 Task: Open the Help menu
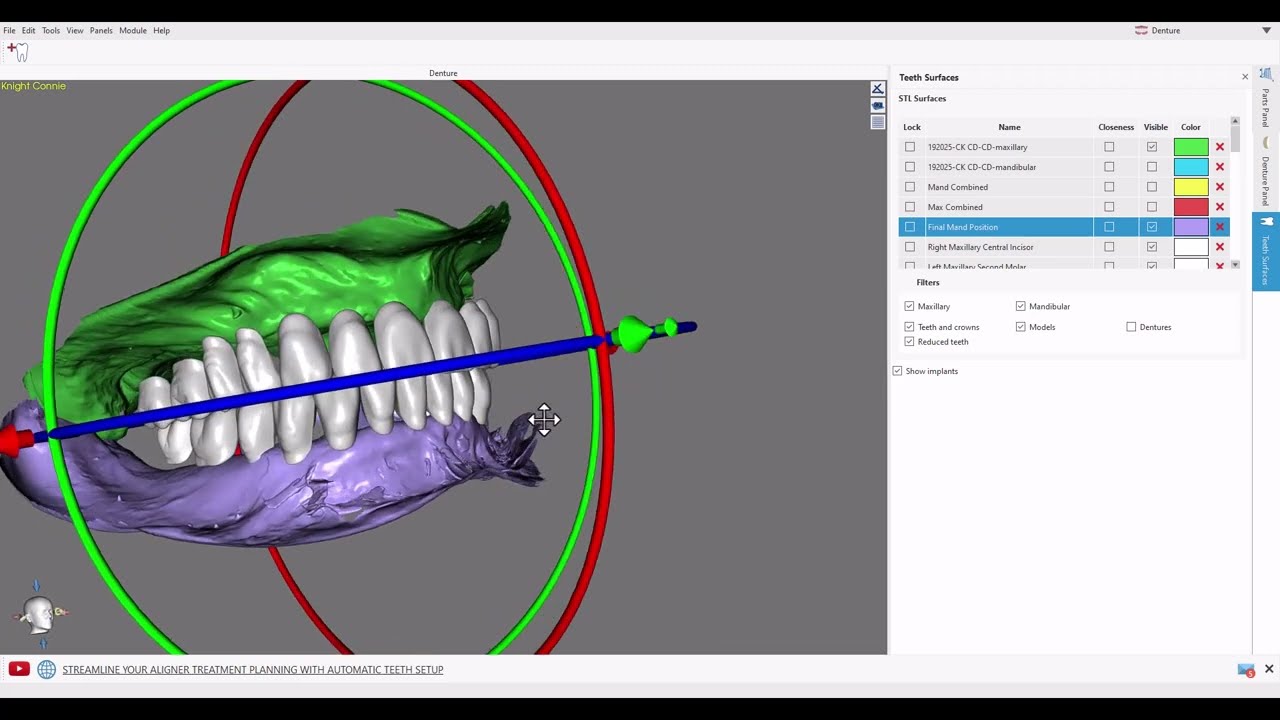(x=161, y=30)
